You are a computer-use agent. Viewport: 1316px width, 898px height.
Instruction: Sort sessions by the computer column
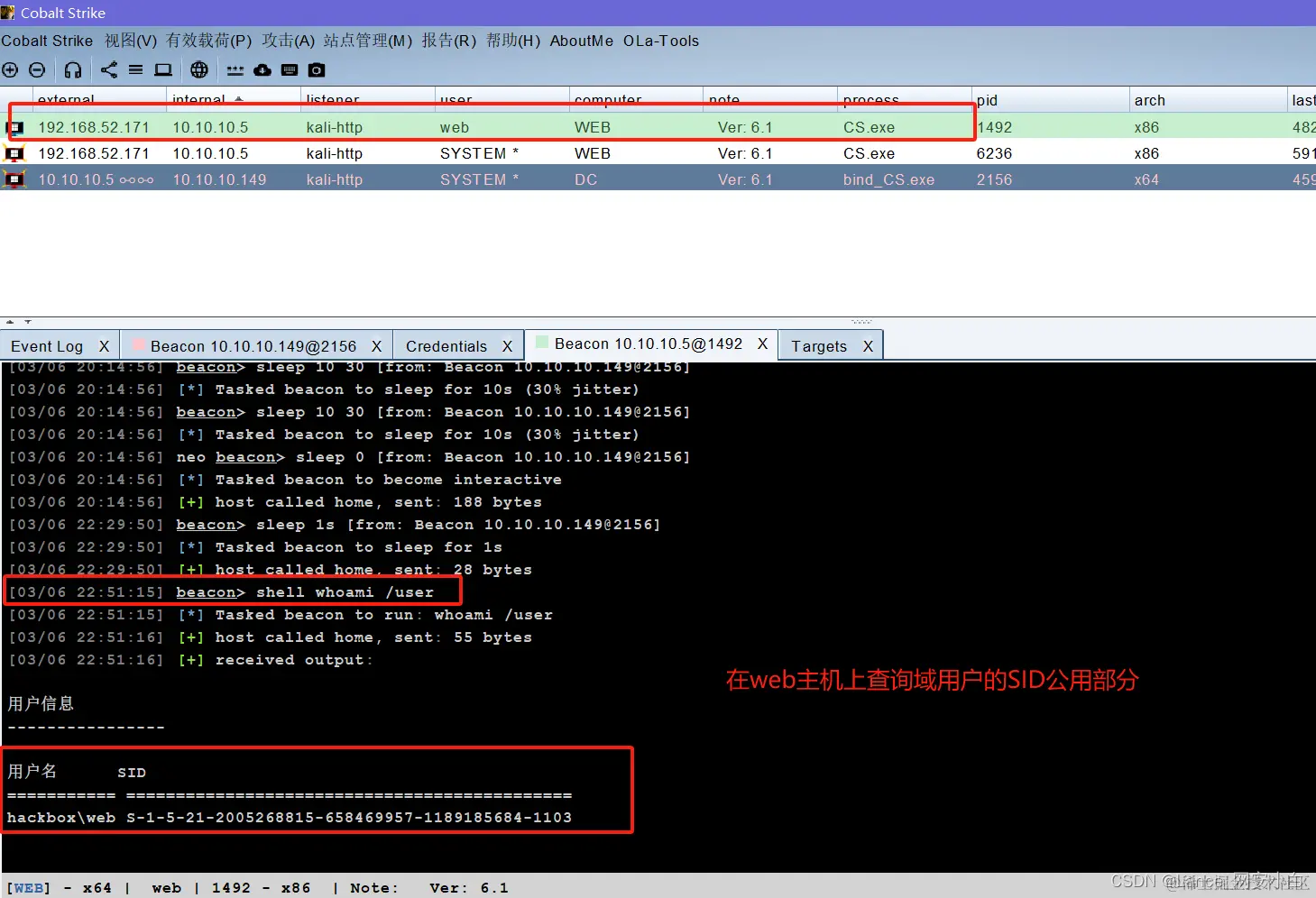pos(636,99)
